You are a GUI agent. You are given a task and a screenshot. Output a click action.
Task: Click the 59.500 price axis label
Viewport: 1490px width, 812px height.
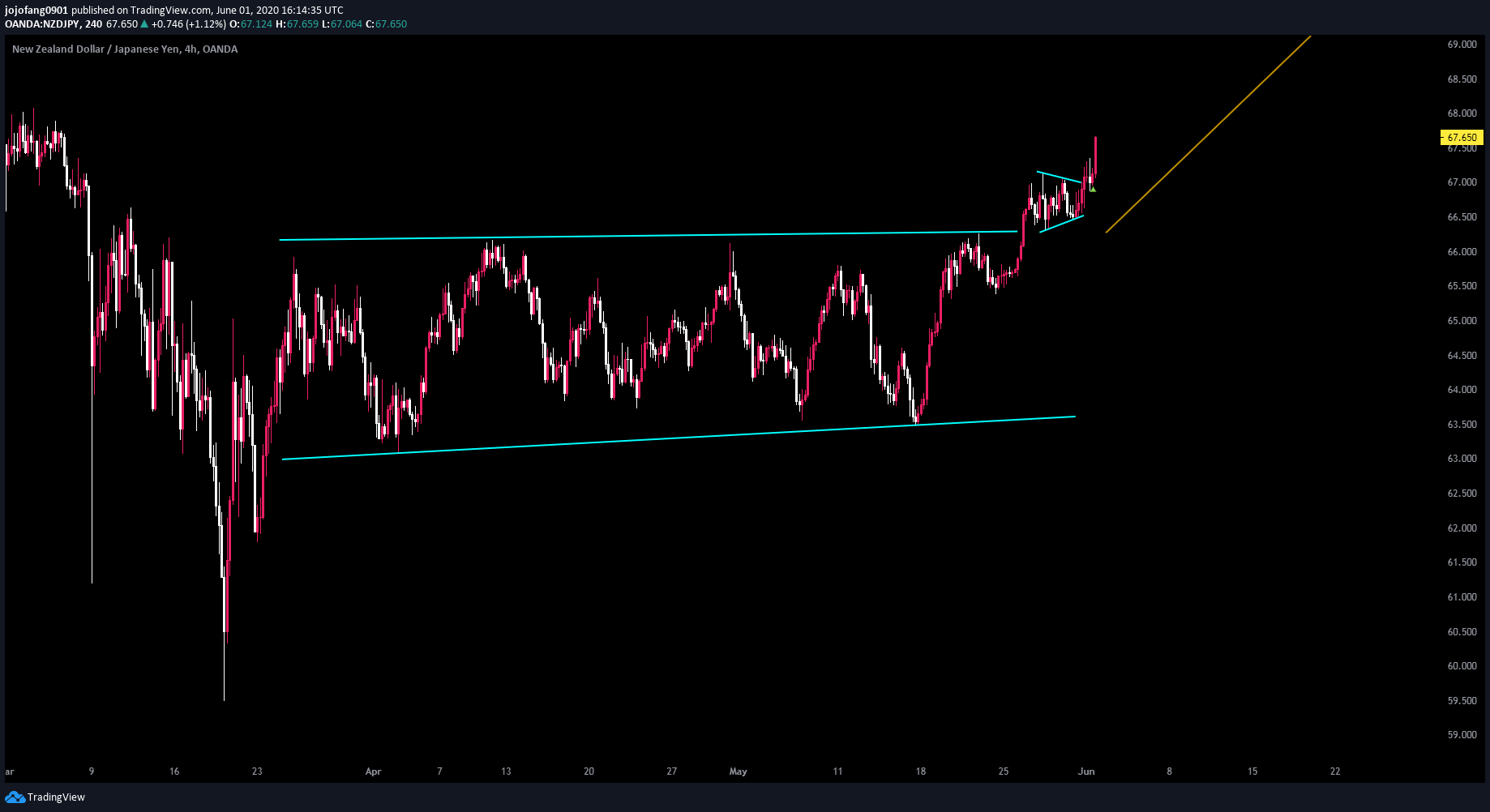click(1462, 701)
